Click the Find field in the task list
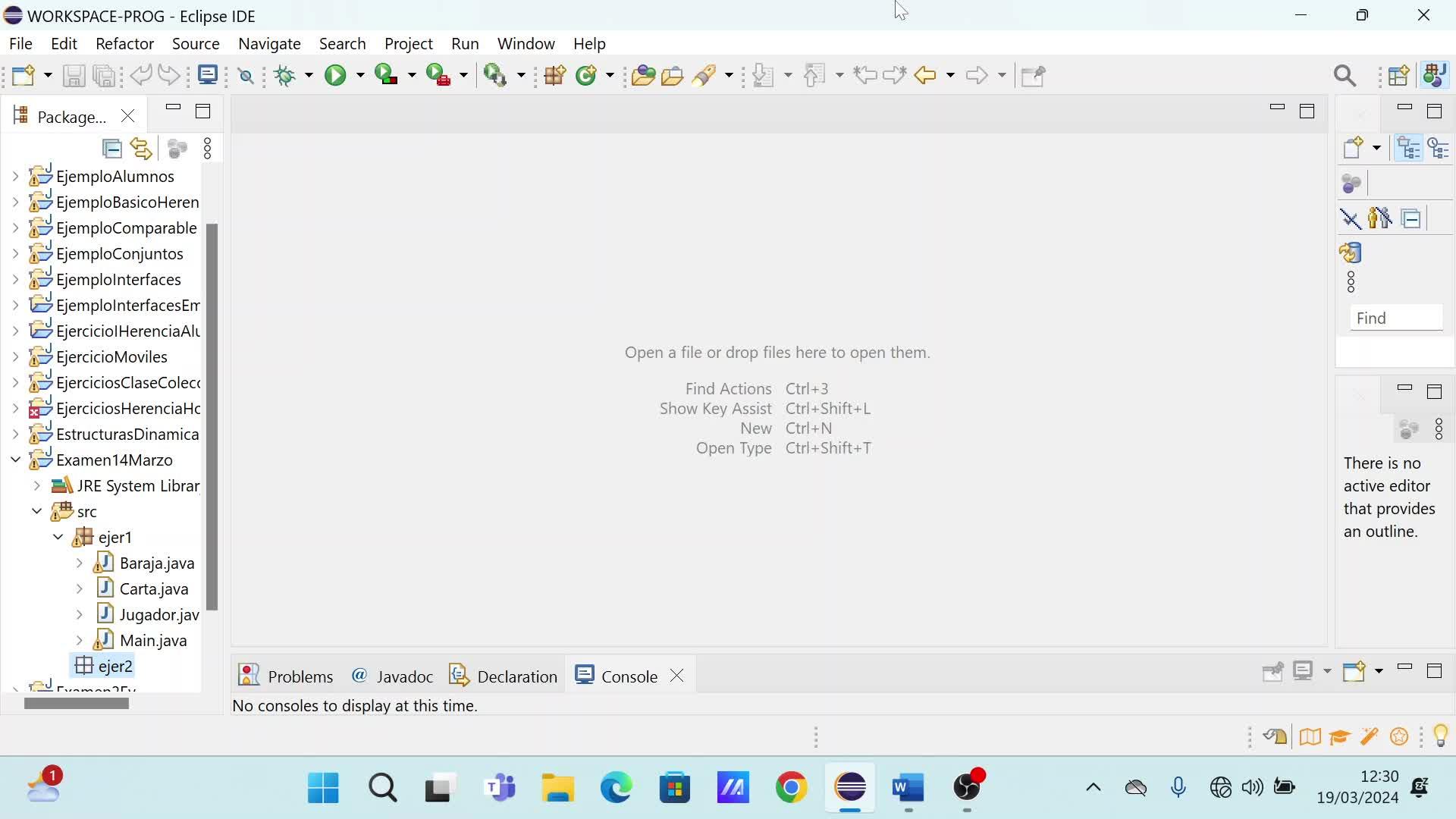 [1395, 318]
